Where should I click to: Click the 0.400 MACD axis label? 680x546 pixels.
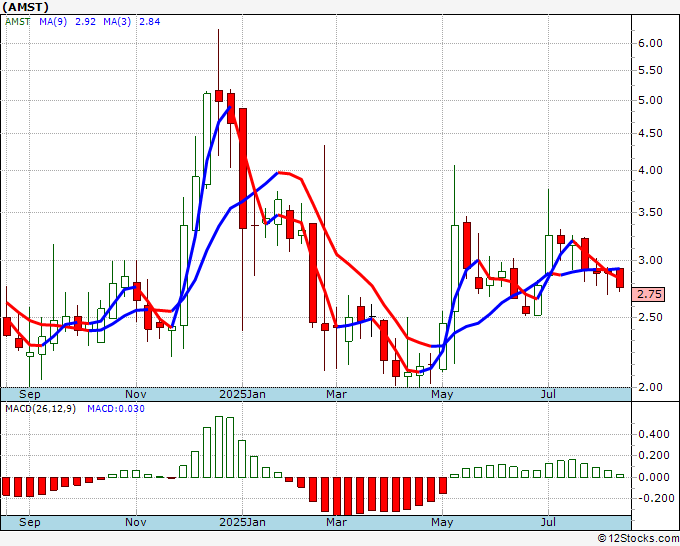pyautogui.click(x=654, y=435)
